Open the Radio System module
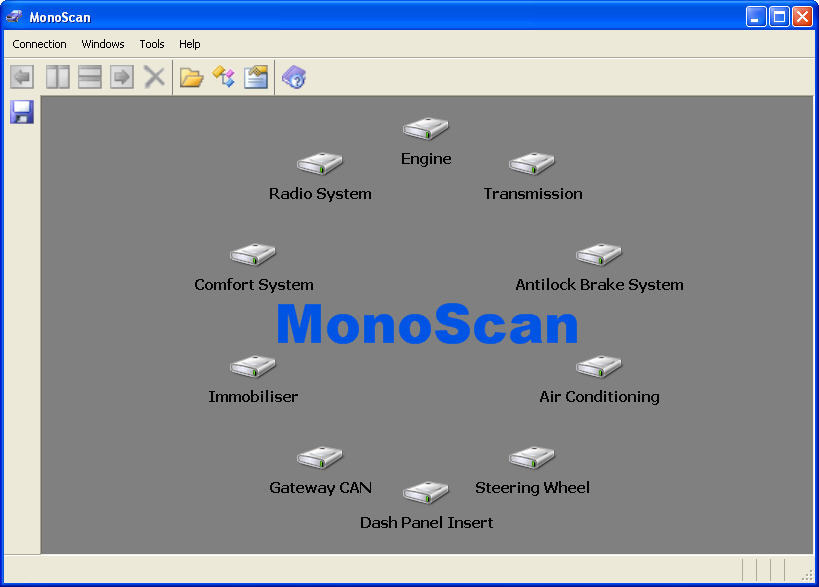The width and height of the screenshot is (819, 587). tap(320, 164)
